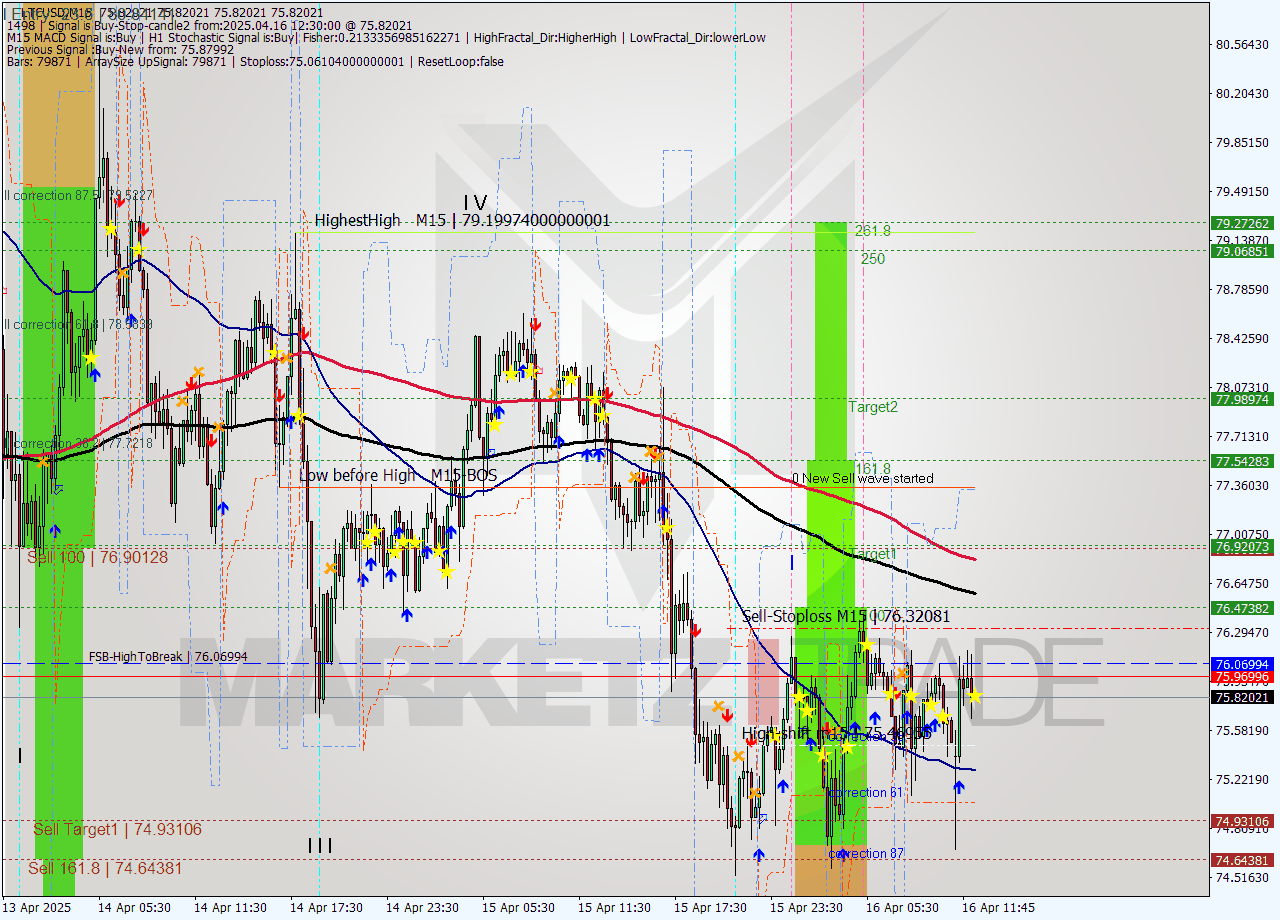Click the blue buy arrow below the correction 87 label
This screenshot has width=1280, height=920.
[x=758, y=855]
